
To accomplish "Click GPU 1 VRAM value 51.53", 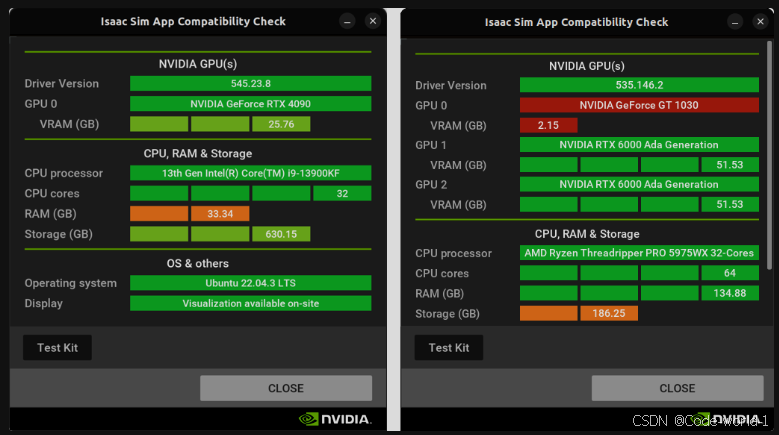I will pos(730,164).
